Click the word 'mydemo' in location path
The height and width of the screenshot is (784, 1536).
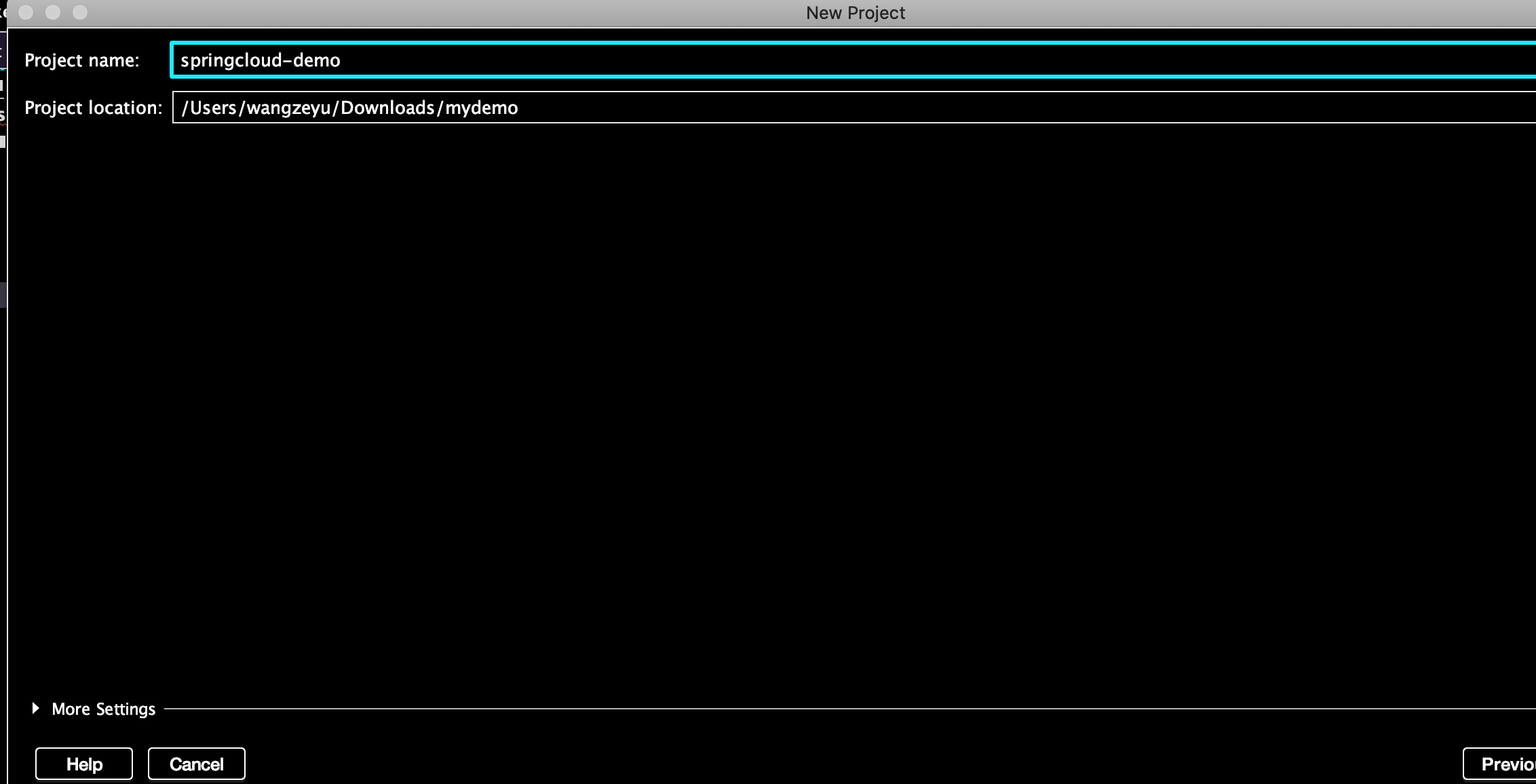coord(481,108)
